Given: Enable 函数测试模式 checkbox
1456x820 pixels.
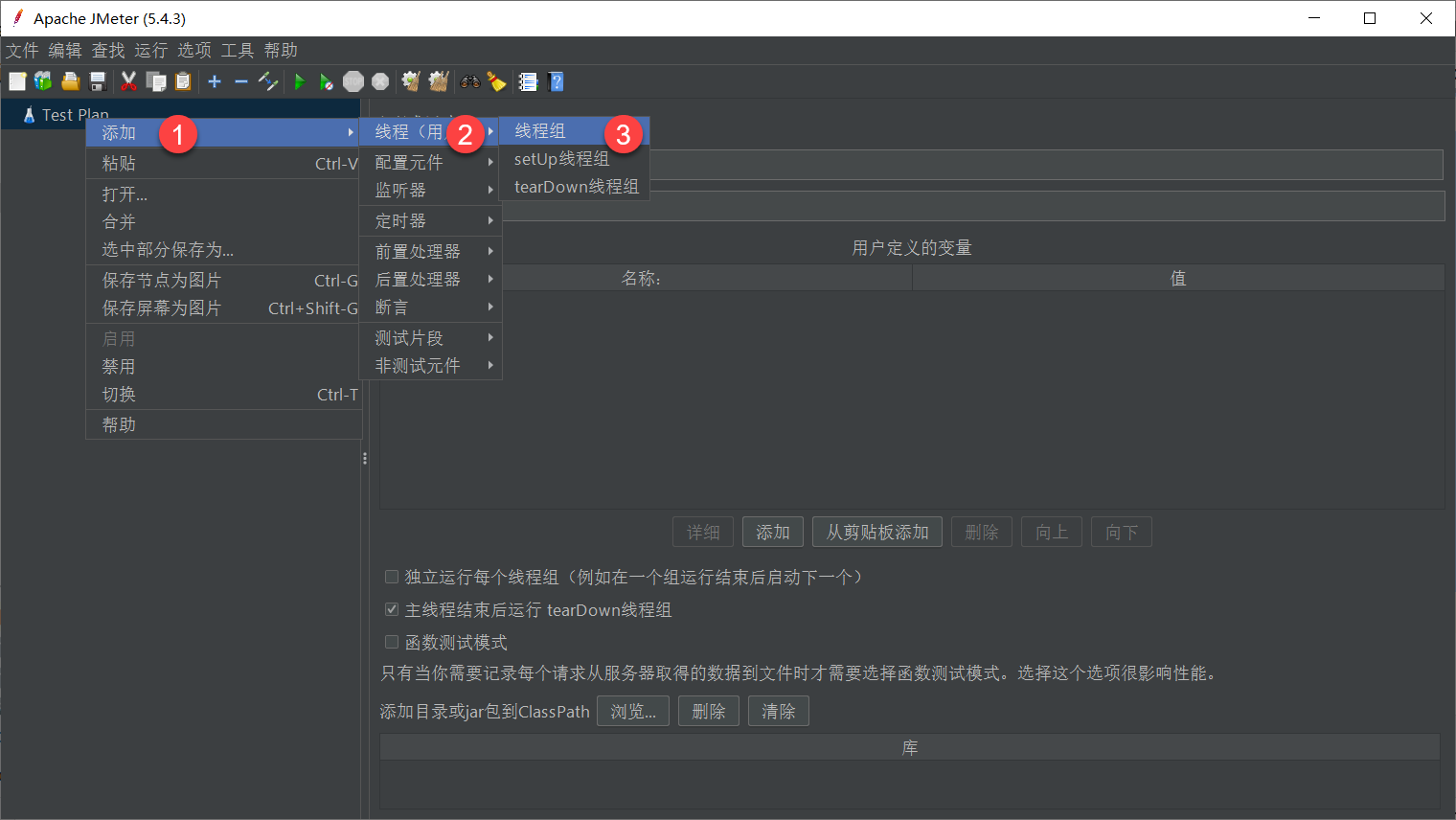Looking at the screenshot, I should (x=392, y=642).
